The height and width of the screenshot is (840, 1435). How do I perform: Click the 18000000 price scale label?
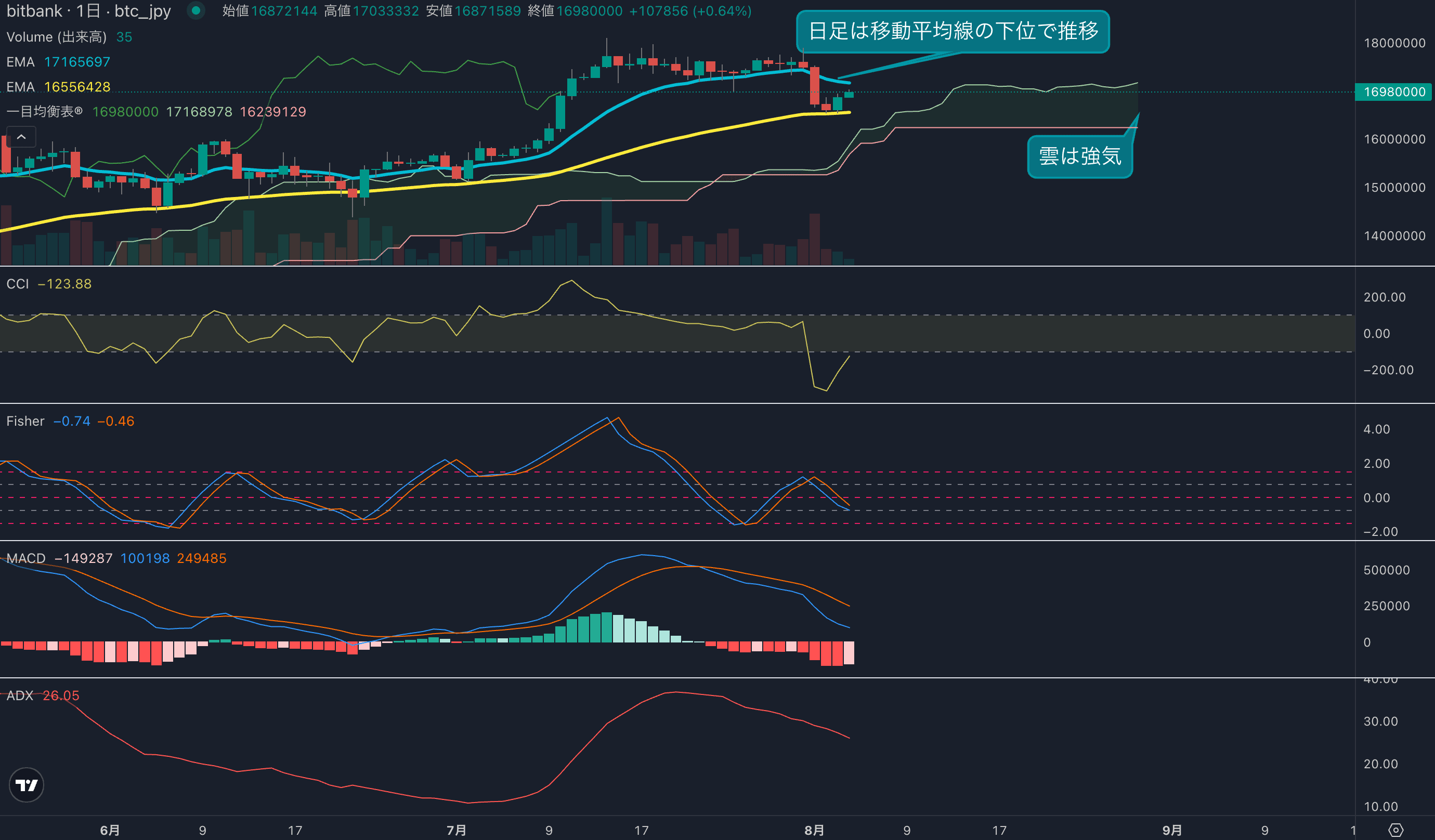click(x=1394, y=43)
